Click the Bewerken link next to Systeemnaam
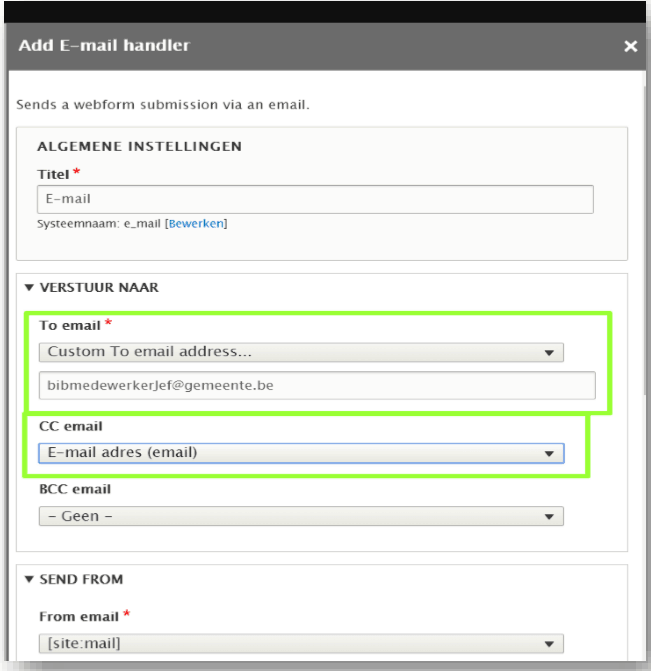Screen dimensions: 651x671 196,223
